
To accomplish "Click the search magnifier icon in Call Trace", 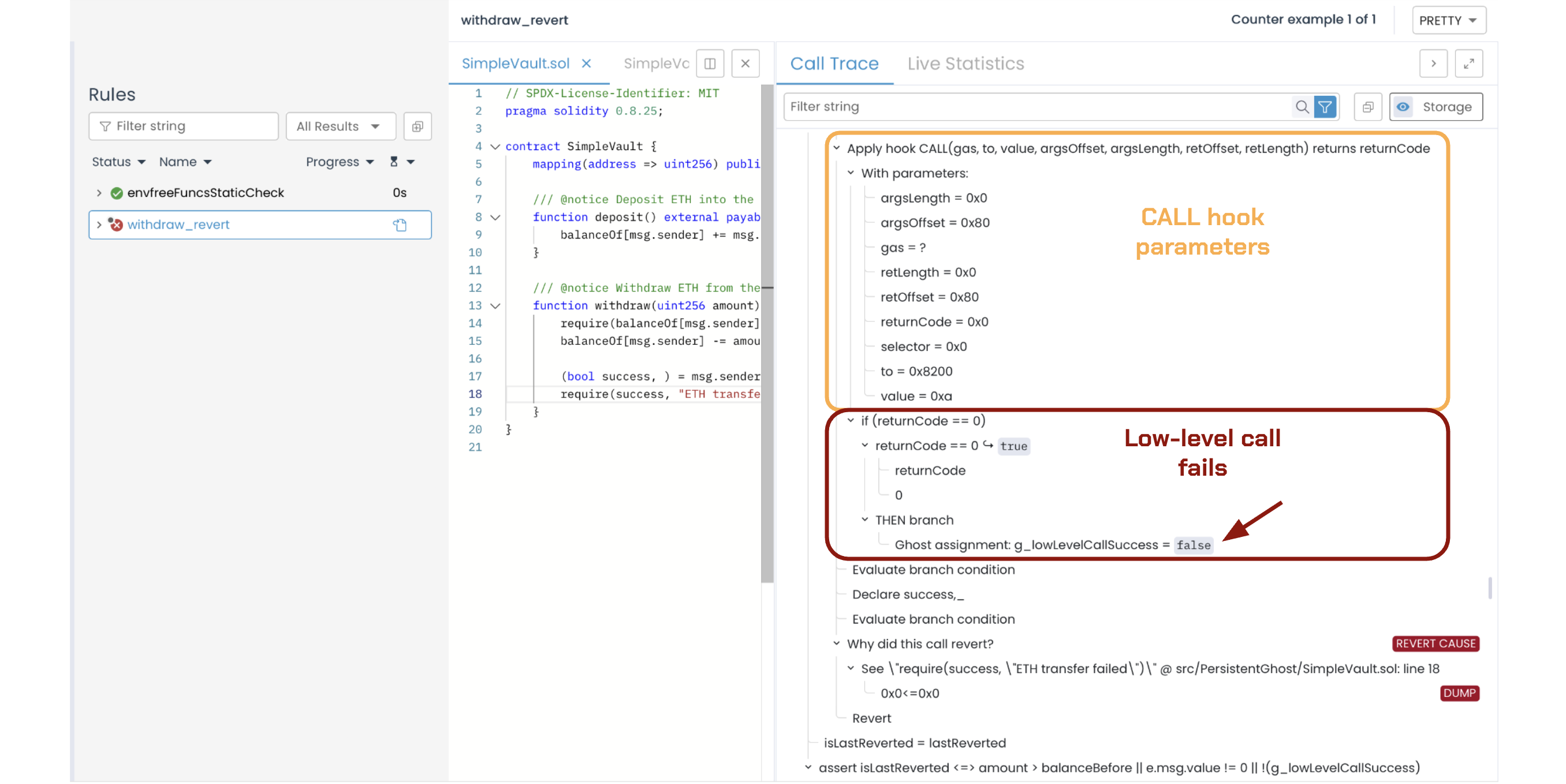I will (1301, 107).
